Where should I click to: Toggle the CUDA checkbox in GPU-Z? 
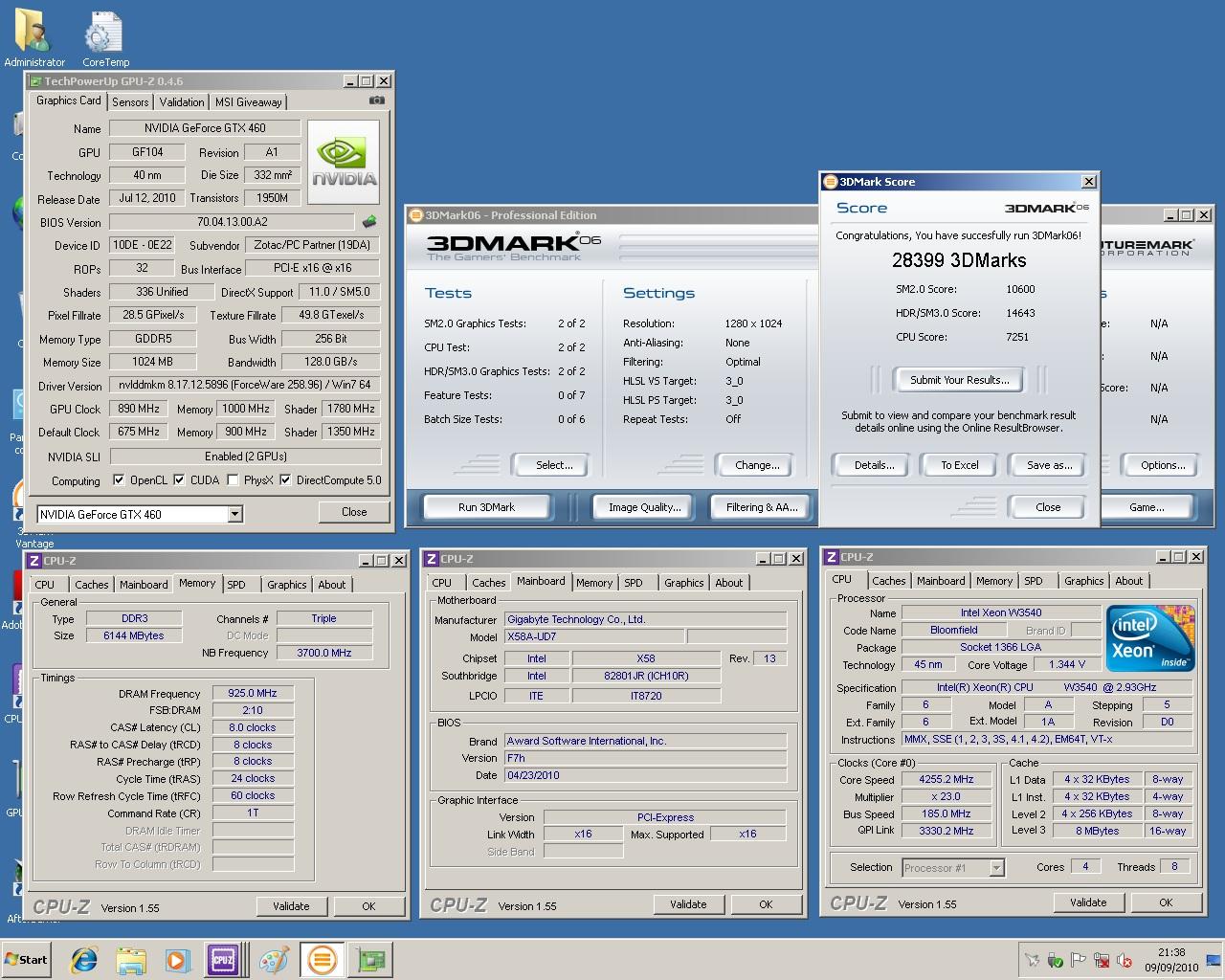[178, 480]
